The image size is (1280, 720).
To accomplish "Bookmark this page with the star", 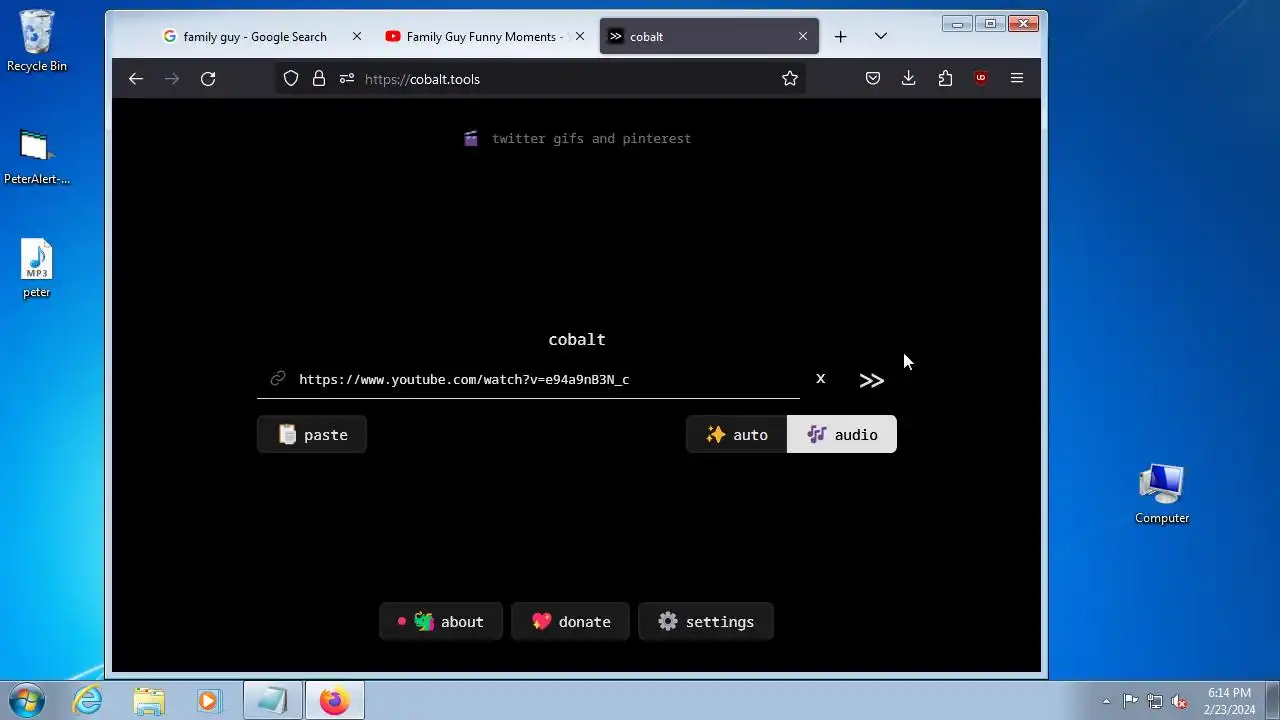I will 790,79.
